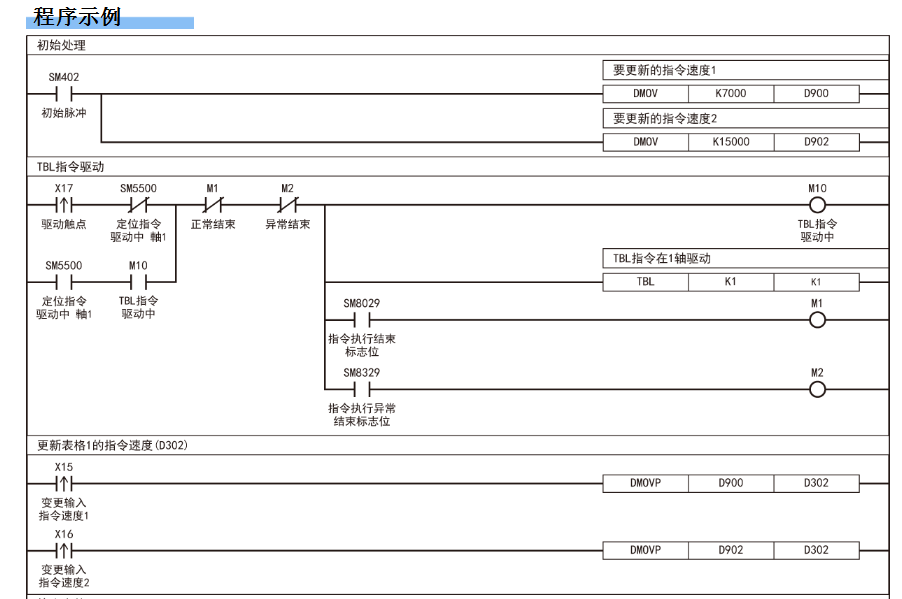
Task: Click the M10 normally-open self-hold contact
Action: pos(138,282)
